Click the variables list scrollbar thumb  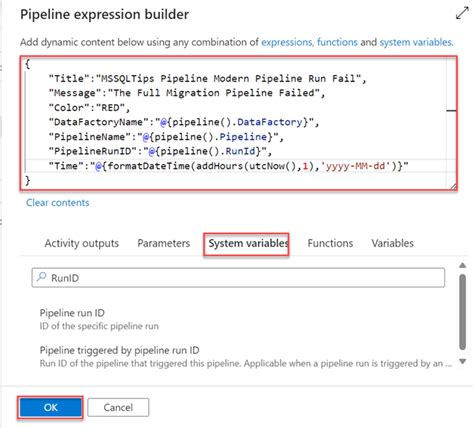point(462,312)
